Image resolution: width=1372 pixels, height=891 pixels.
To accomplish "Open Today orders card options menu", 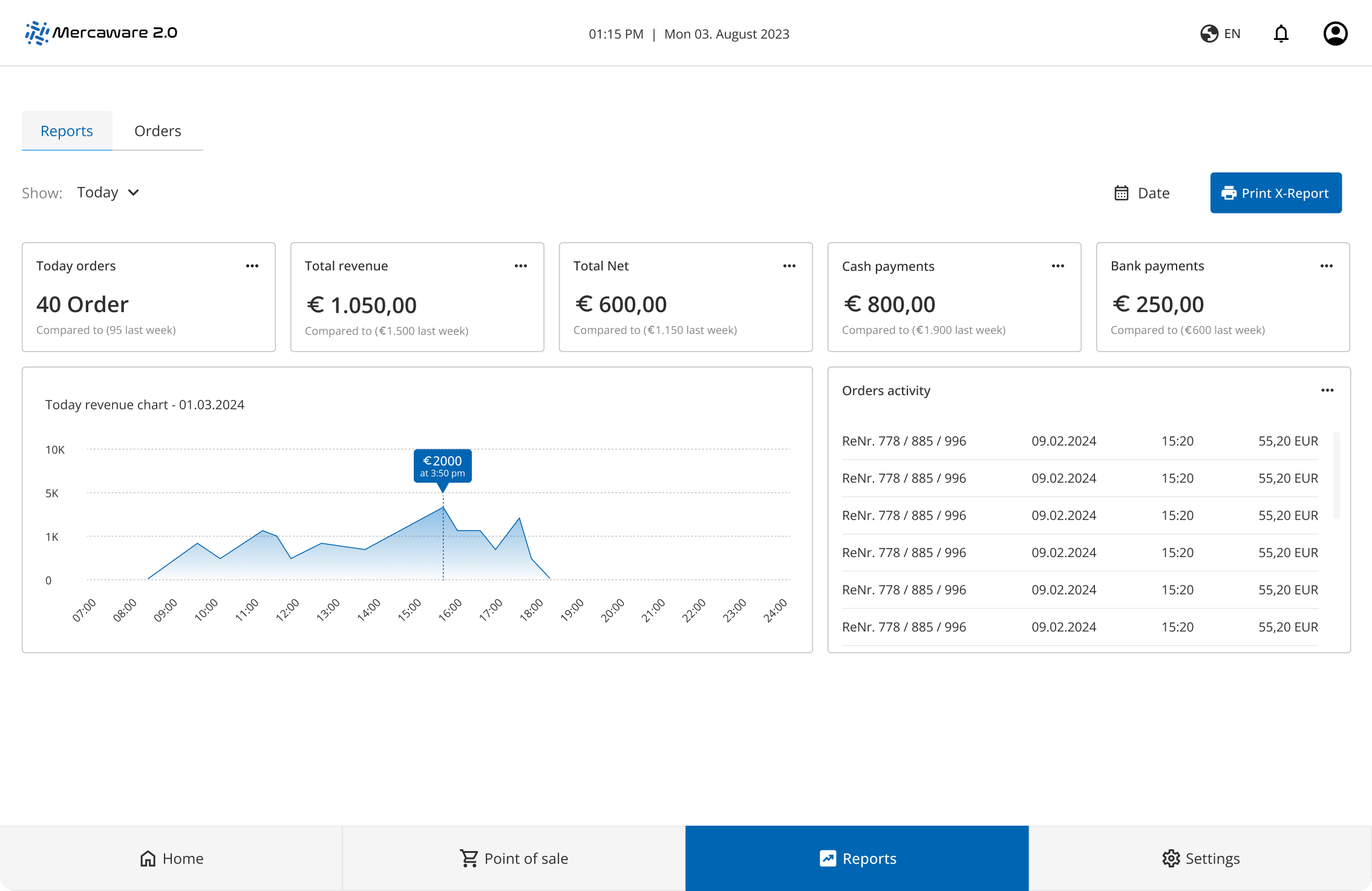I will point(252,266).
